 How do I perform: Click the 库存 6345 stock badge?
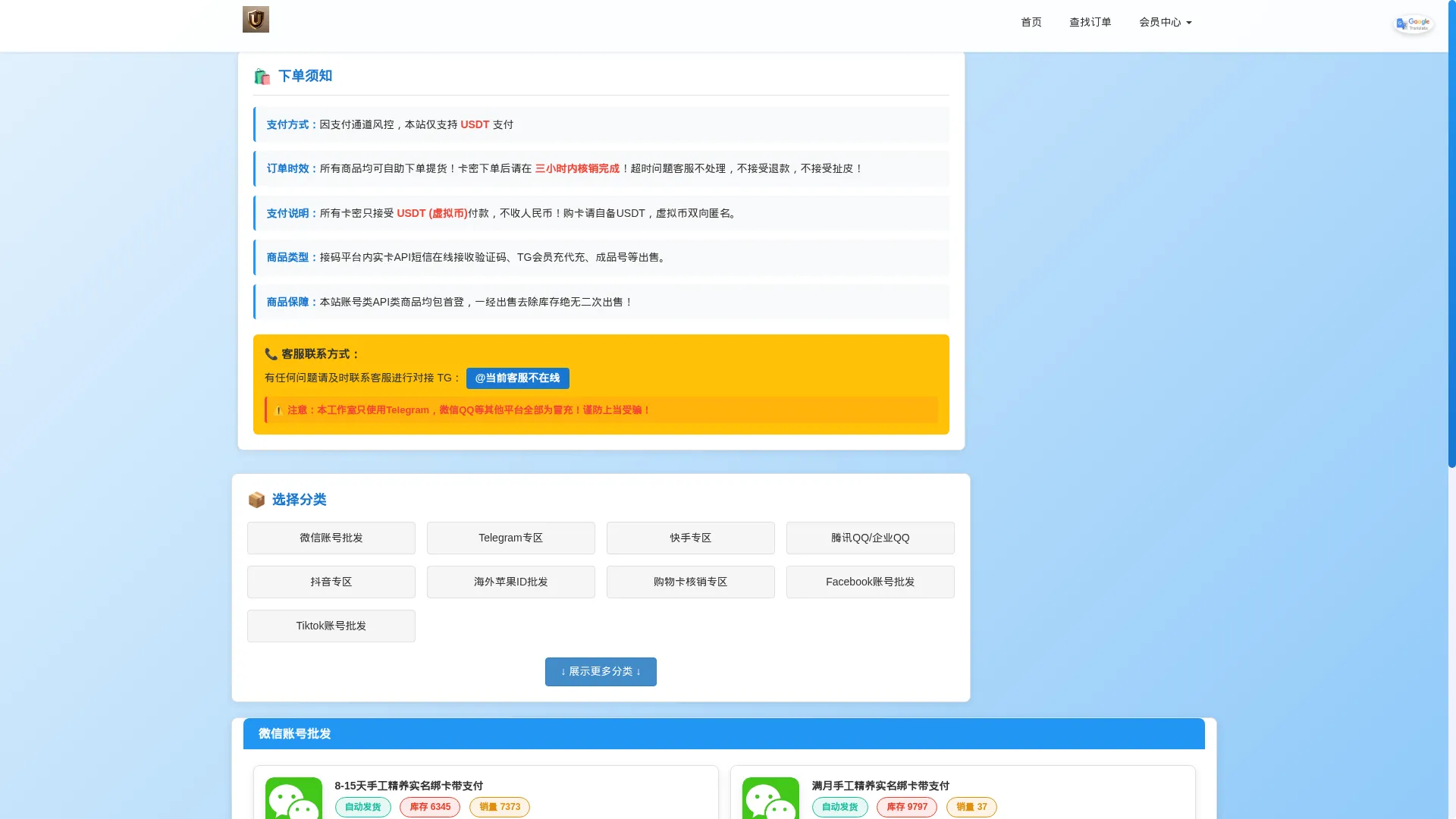click(430, 807)
